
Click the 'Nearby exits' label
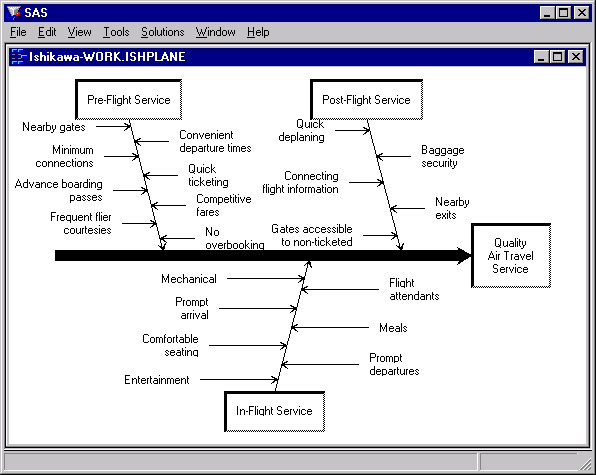(x=452, y=208)
